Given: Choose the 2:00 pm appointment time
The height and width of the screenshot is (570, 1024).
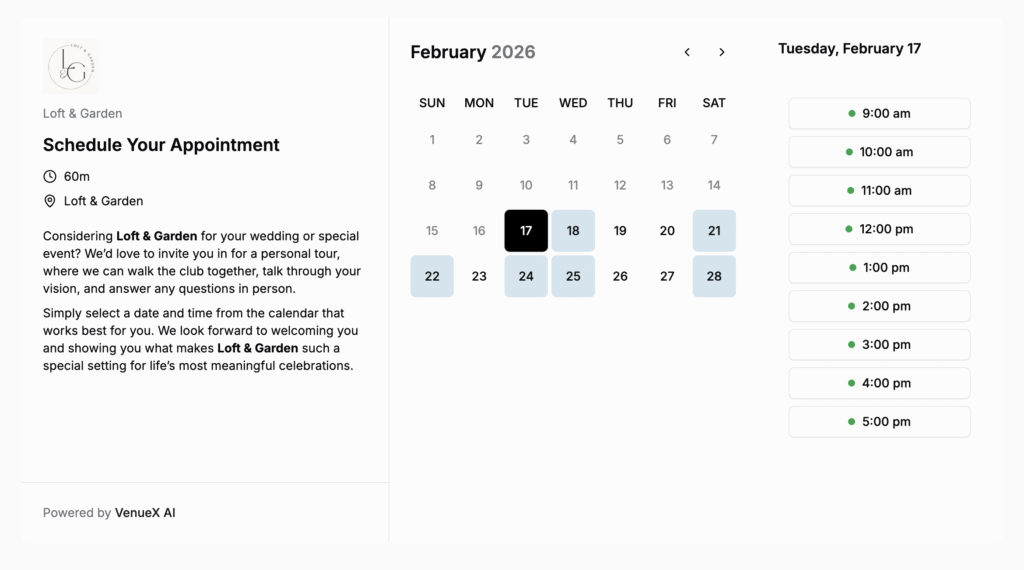Looking at the screenshot, I should pos(879,306).
